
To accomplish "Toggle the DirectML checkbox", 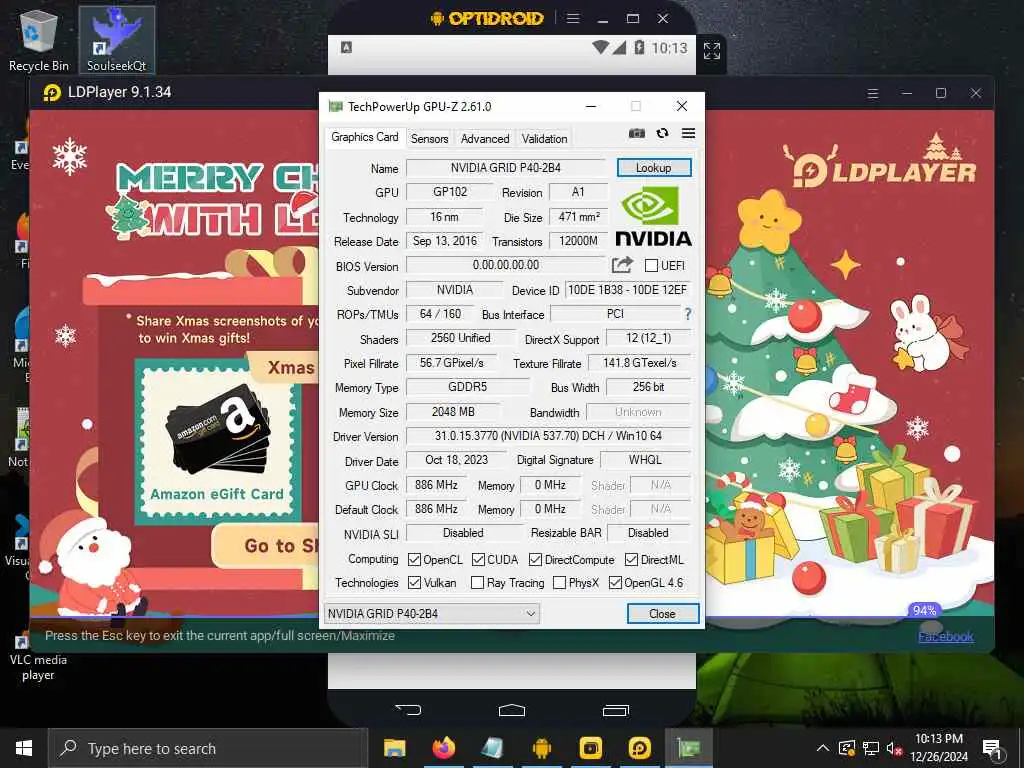I will click(x=632, y=560).
